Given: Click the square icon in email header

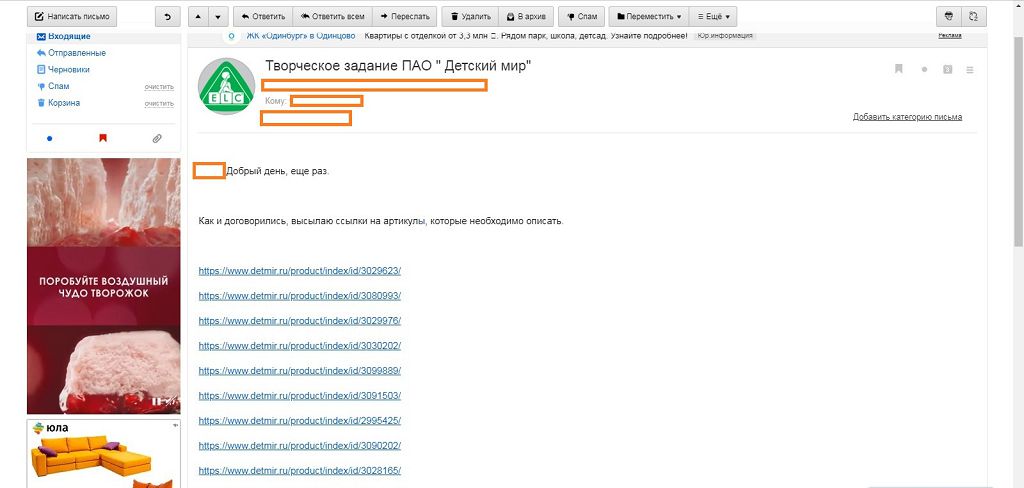Looking at the screenshot, I should coord(948,69).
